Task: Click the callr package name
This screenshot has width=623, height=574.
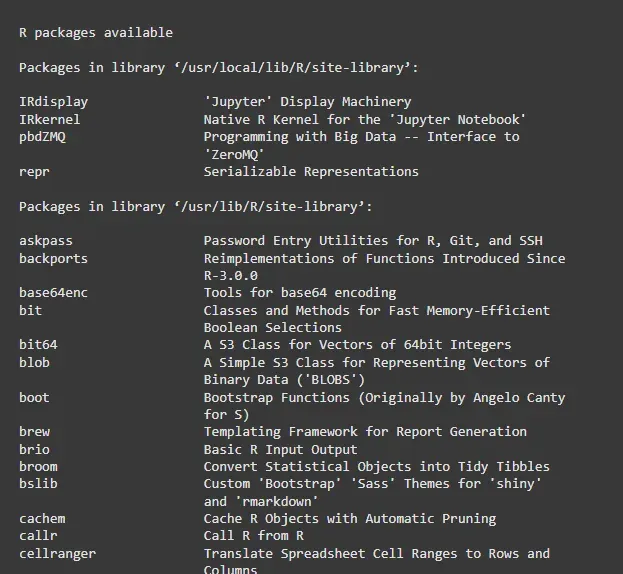Action: point(38,536)
